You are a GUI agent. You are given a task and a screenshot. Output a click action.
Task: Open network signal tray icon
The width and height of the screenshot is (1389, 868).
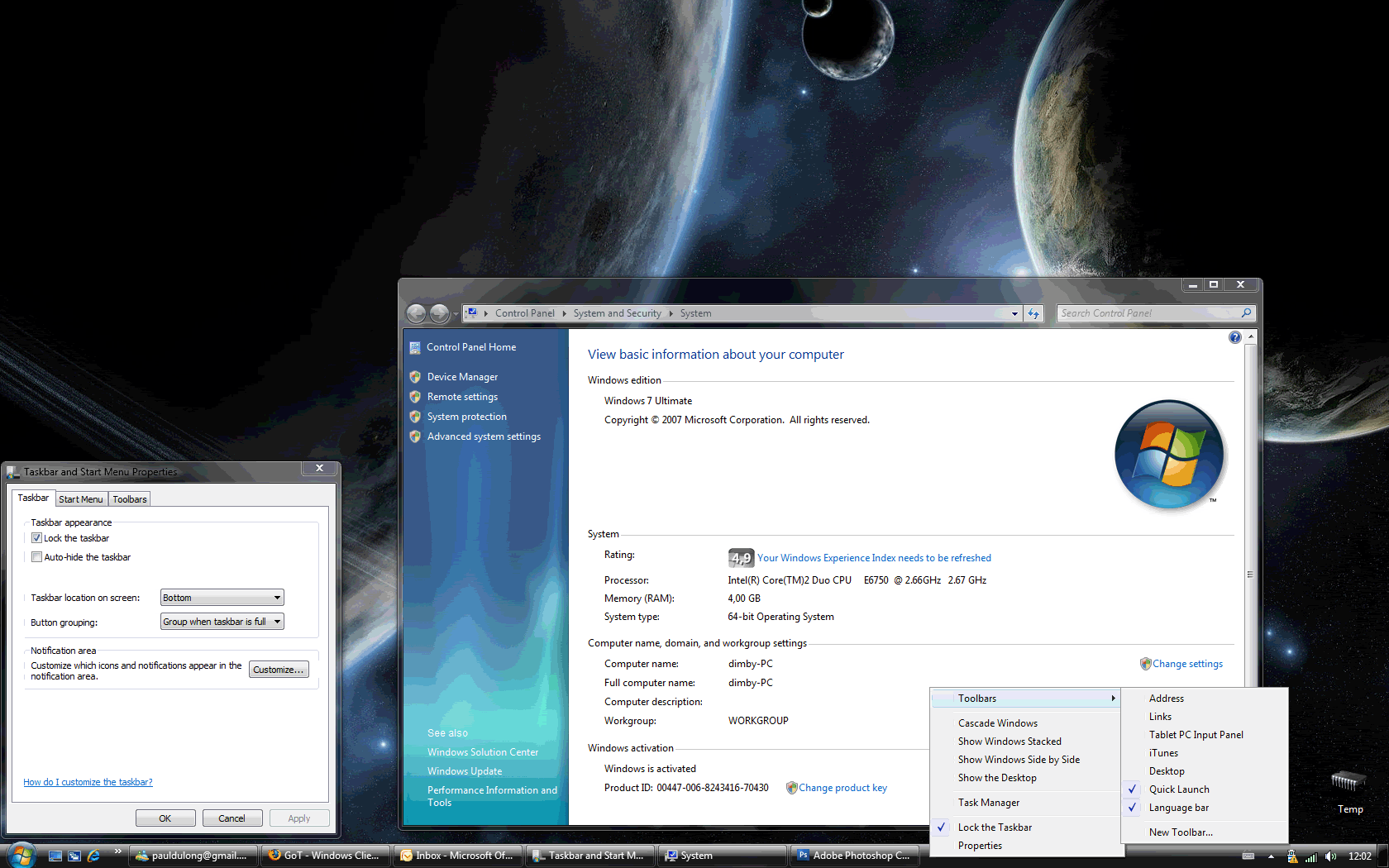coord(1310,856)
